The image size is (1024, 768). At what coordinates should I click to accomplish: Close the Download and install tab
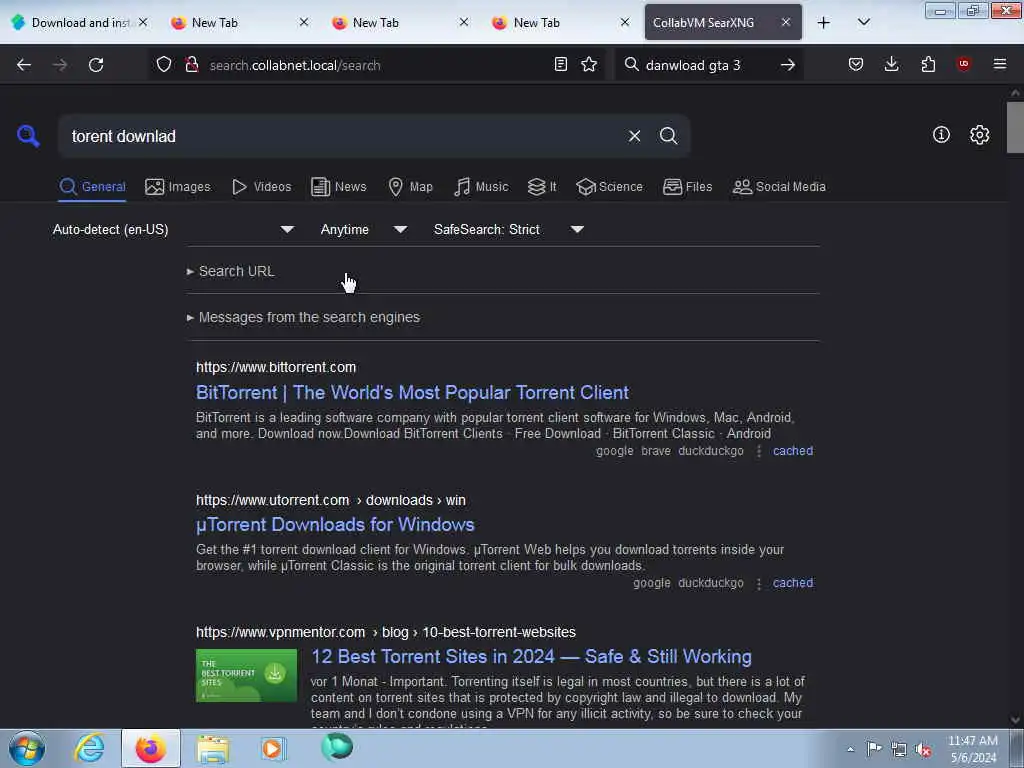click(x=143, y=22)
